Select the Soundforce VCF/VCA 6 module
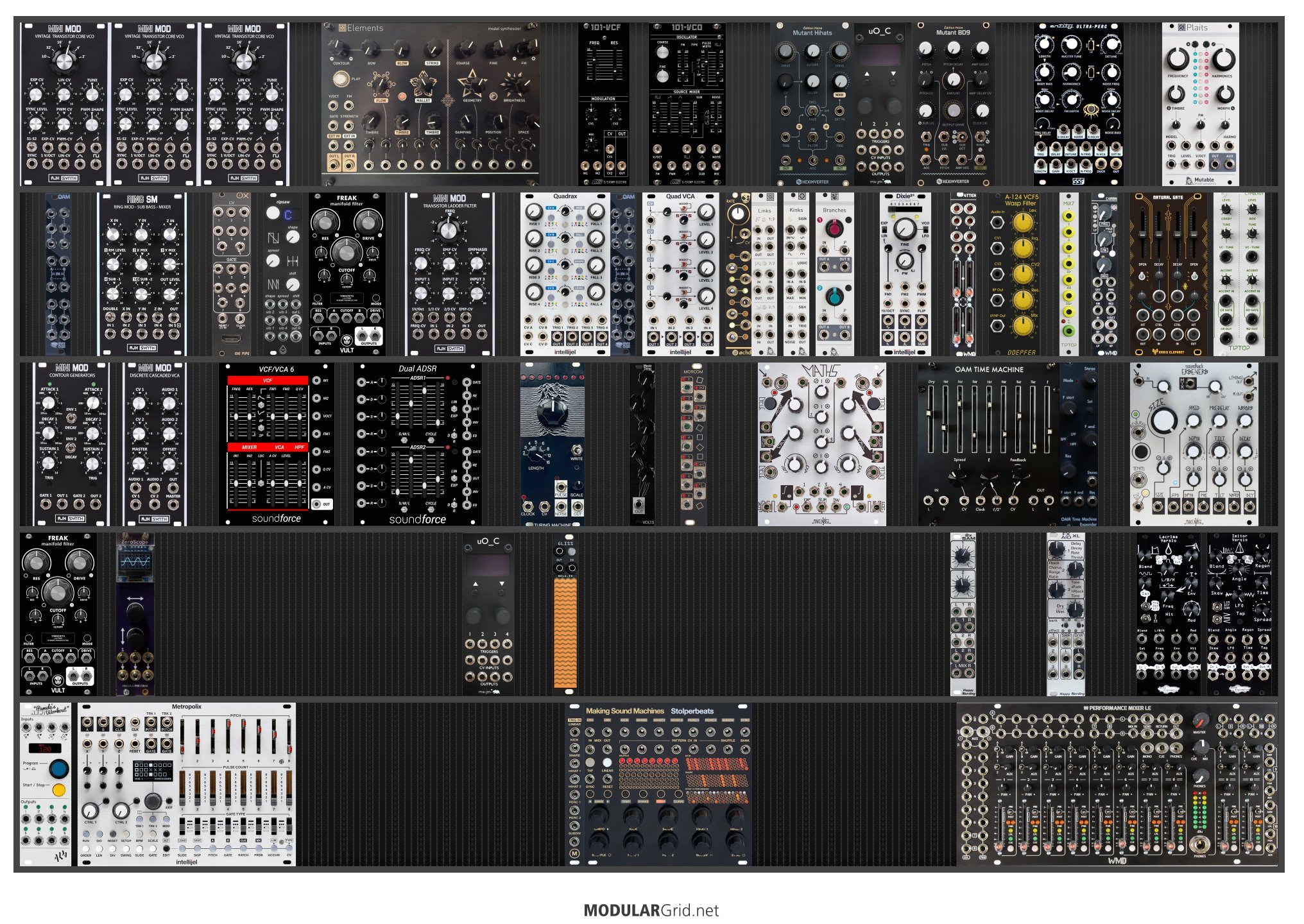The height and width of the screenshot is (924, 1304). coord(277,444)
